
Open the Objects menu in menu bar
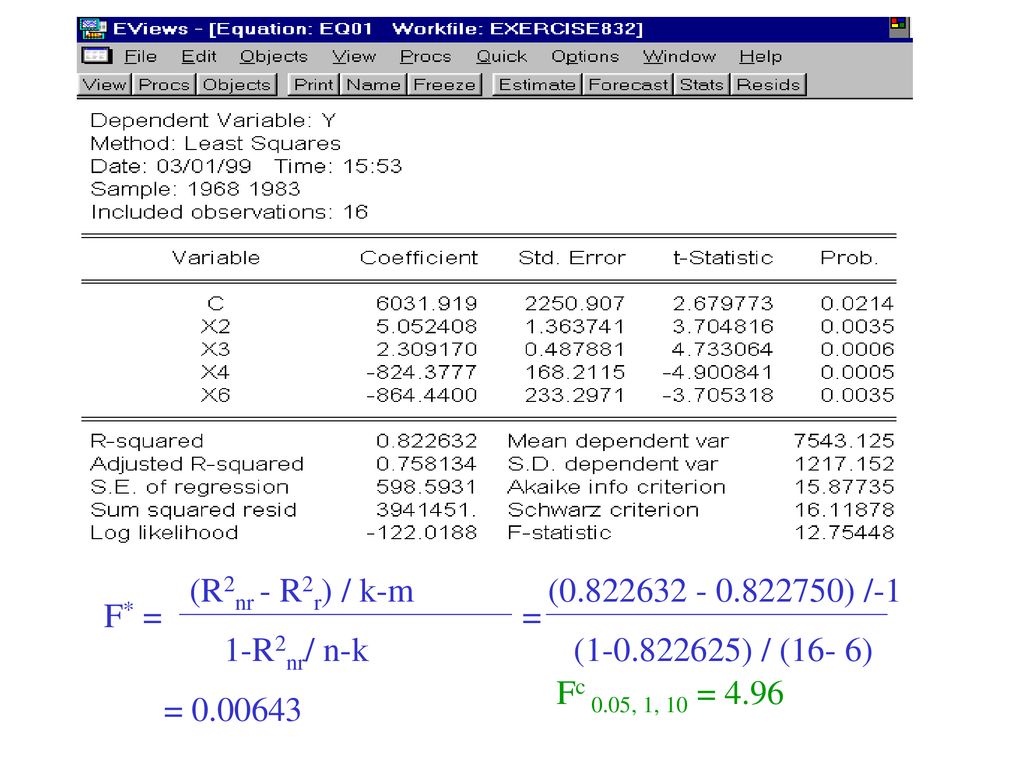[274, 57]
